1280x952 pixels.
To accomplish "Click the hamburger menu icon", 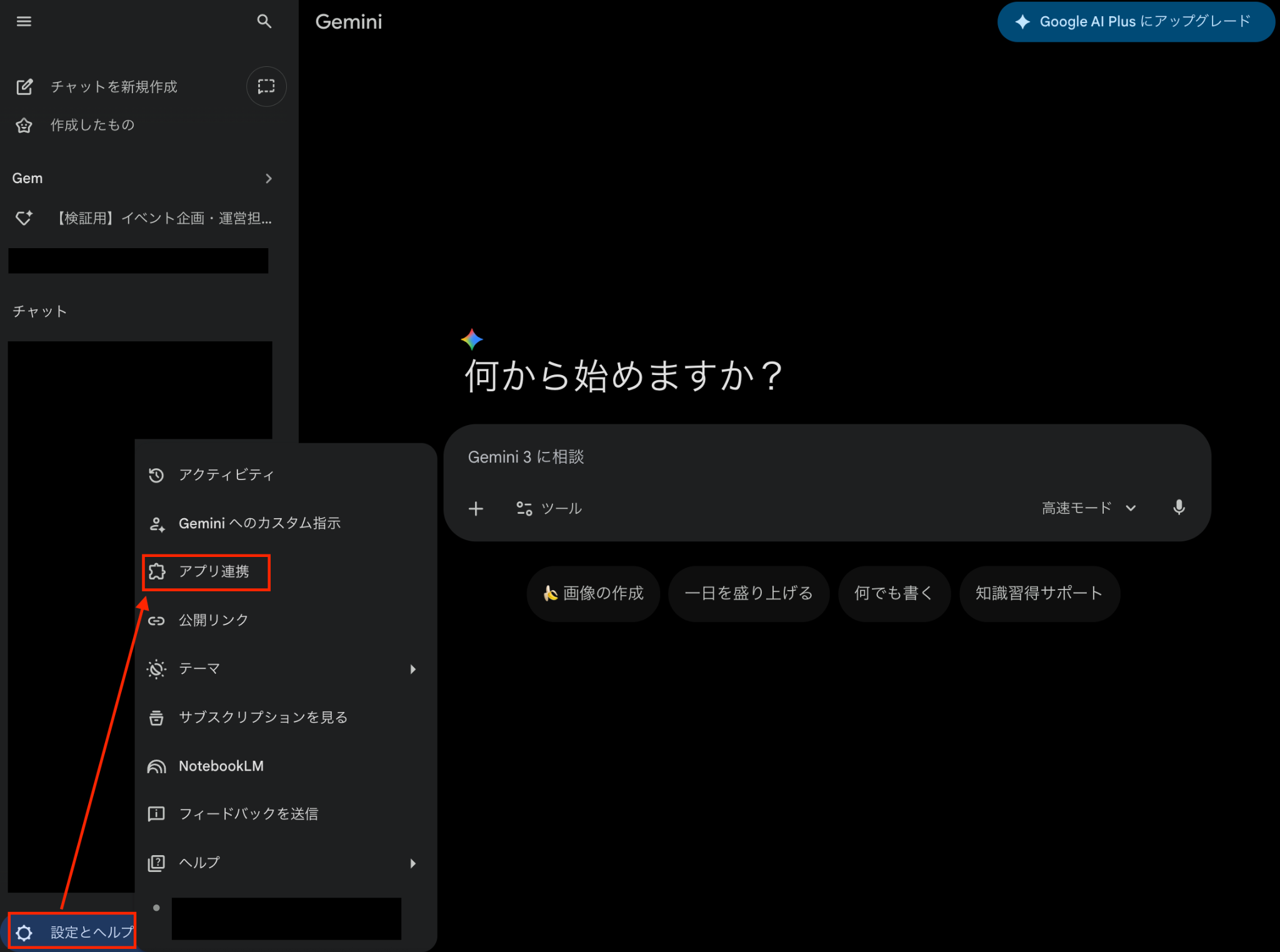I will [x=24, y=22].
